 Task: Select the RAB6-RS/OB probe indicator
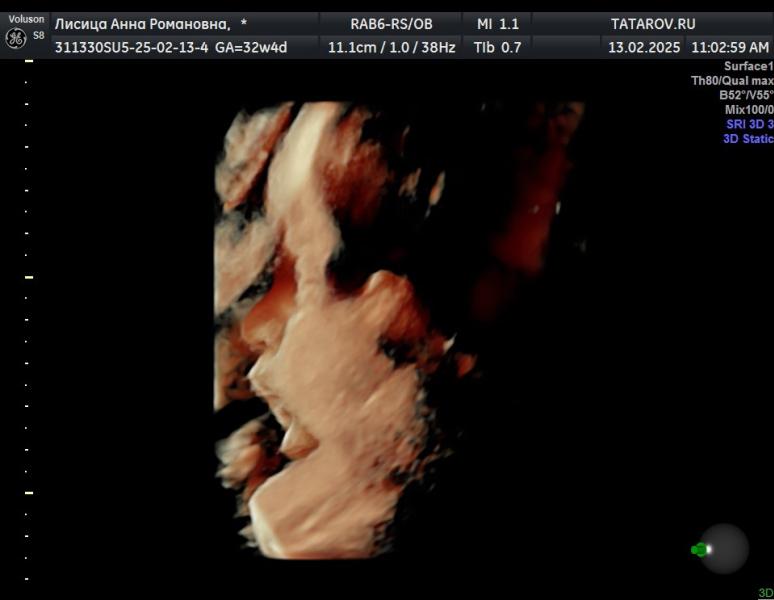point(391,24)
